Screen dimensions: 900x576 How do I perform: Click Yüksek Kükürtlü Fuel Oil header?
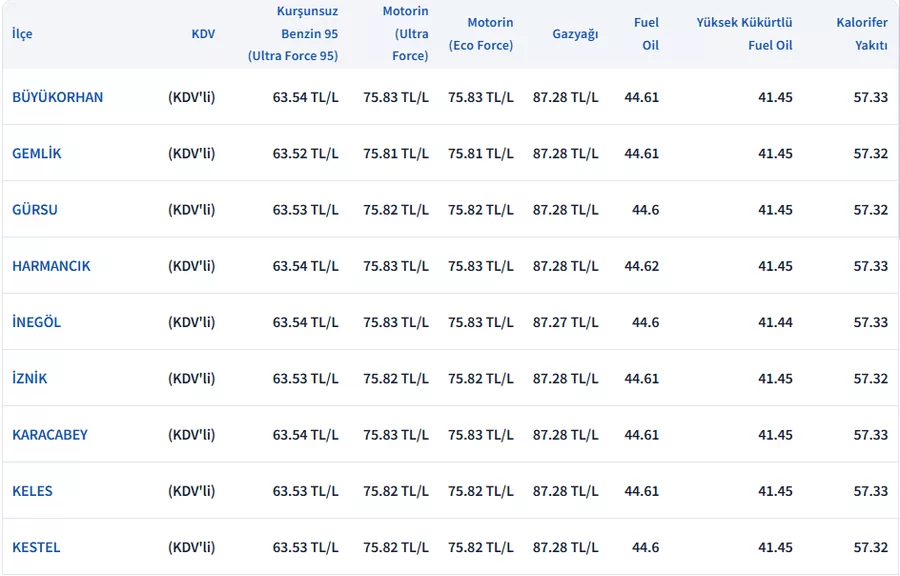744,34
